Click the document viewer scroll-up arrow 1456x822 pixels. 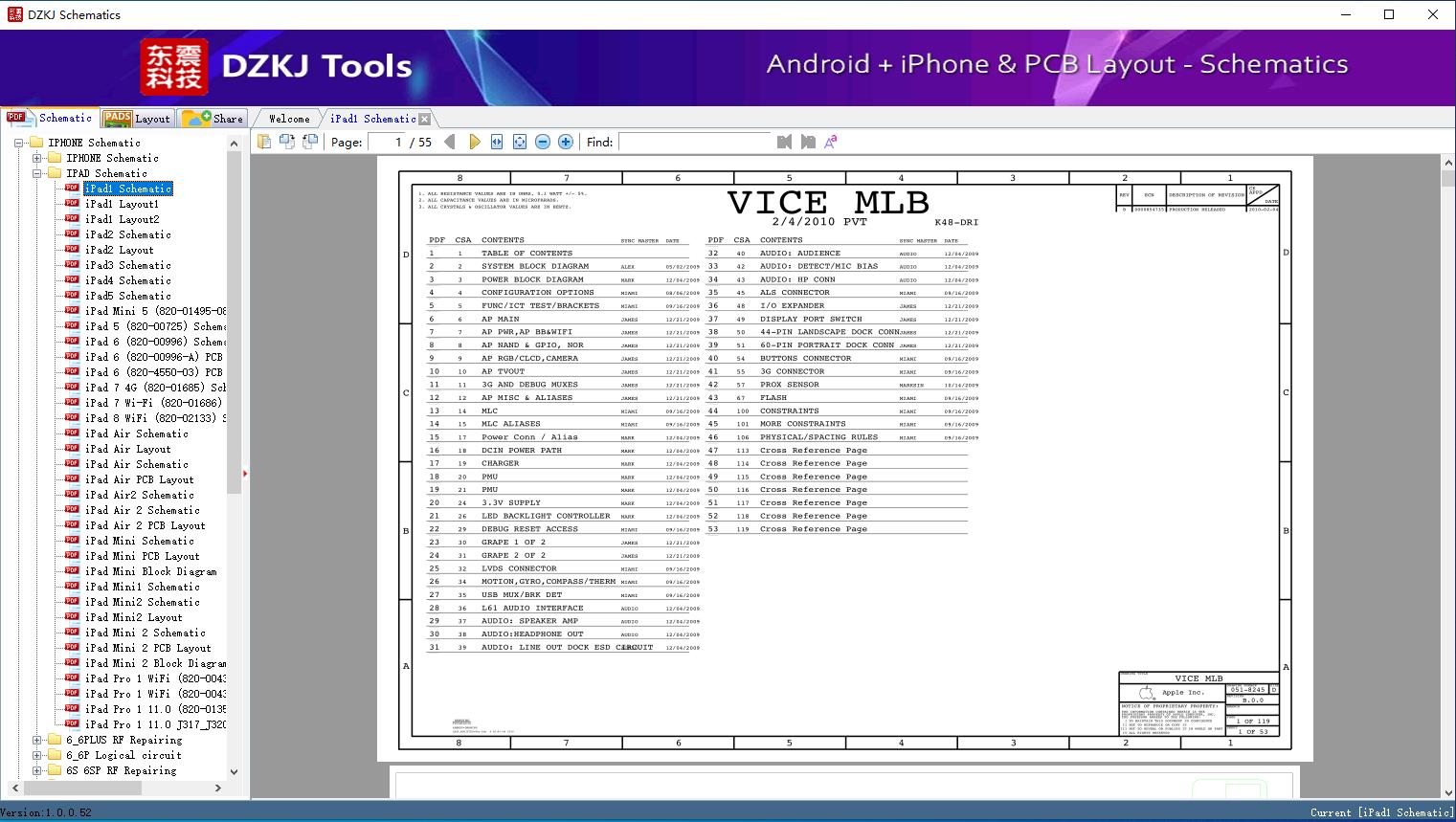click(1447, 165)
